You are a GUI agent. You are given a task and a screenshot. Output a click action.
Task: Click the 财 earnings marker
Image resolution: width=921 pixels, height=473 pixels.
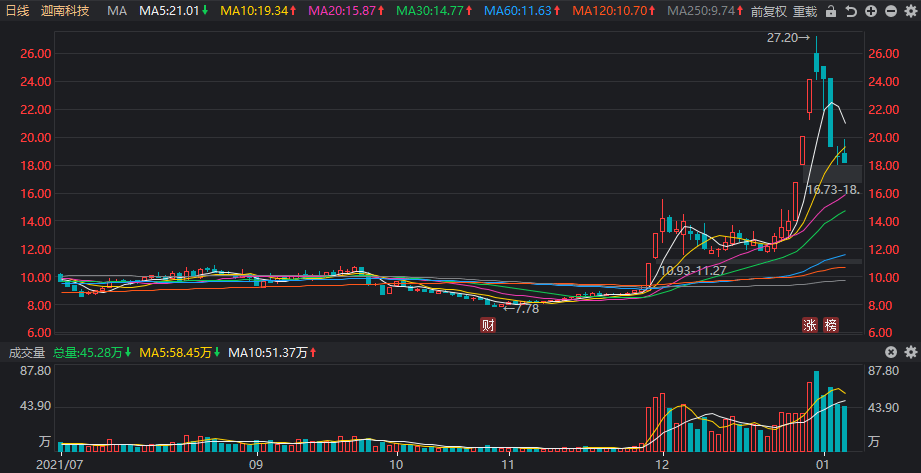(488, 325)
